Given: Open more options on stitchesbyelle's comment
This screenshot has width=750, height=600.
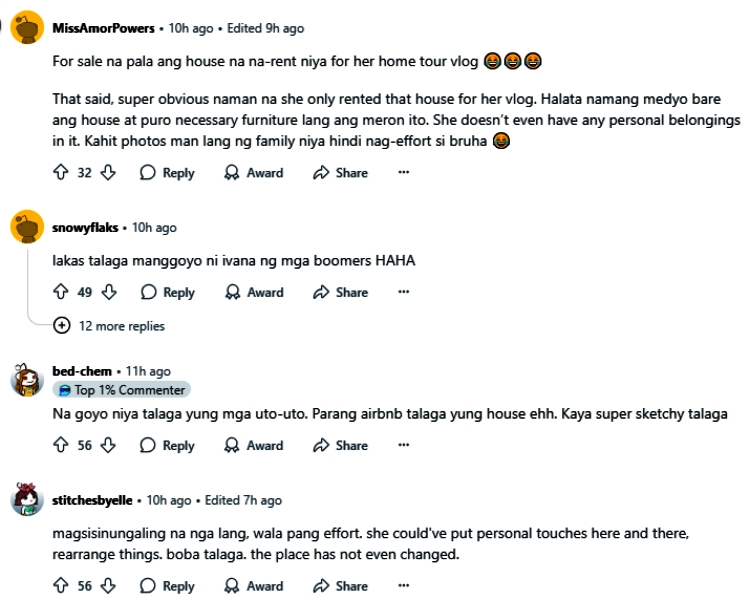Looking at the screenshot, I should coord(404,586).
